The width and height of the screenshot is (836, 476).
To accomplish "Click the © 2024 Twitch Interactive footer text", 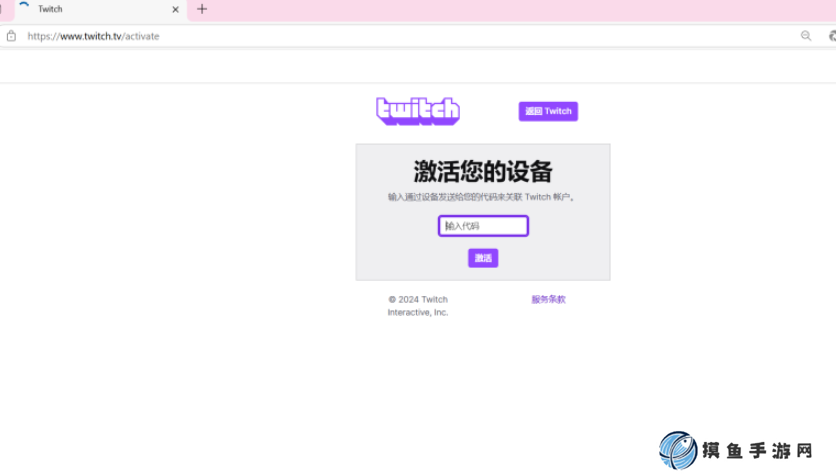I will (x=418, y=306).
